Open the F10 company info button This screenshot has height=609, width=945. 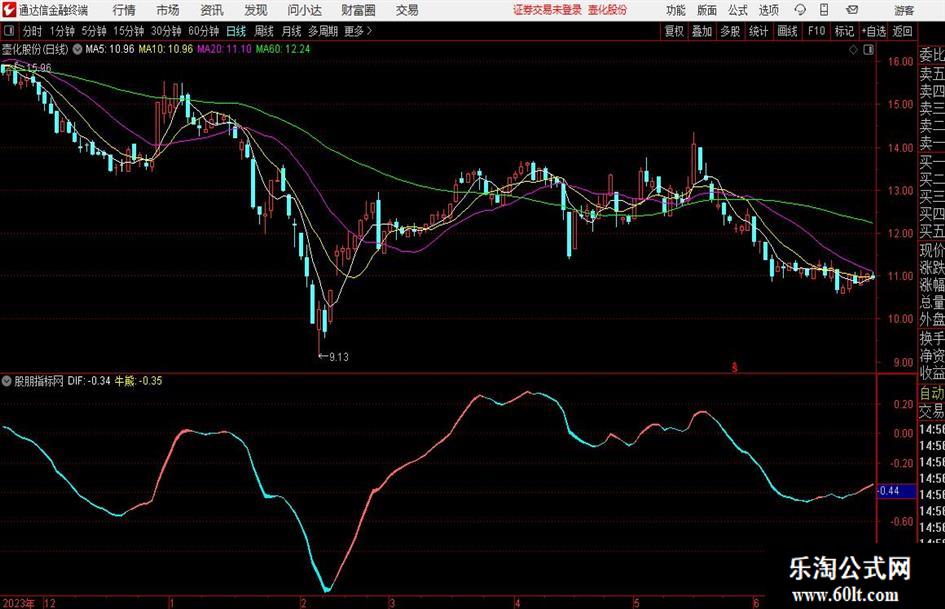[816, 31]
